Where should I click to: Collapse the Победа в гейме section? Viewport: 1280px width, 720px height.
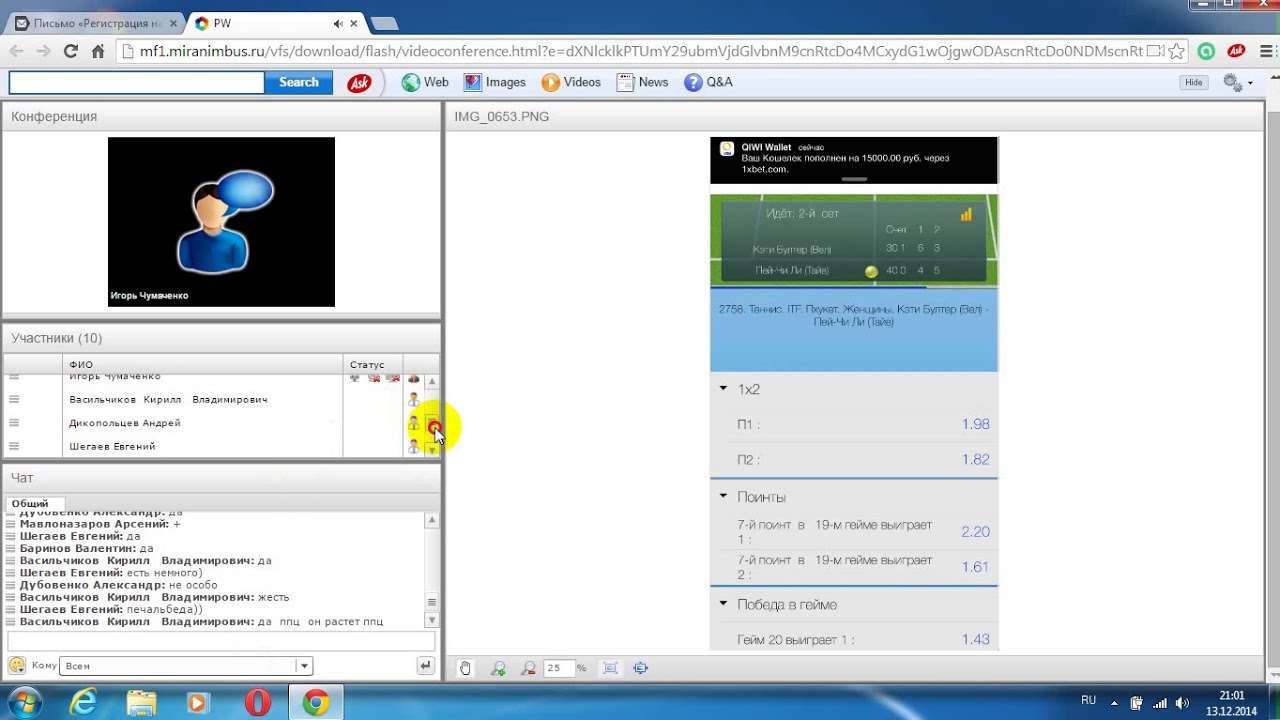[724, 604]
